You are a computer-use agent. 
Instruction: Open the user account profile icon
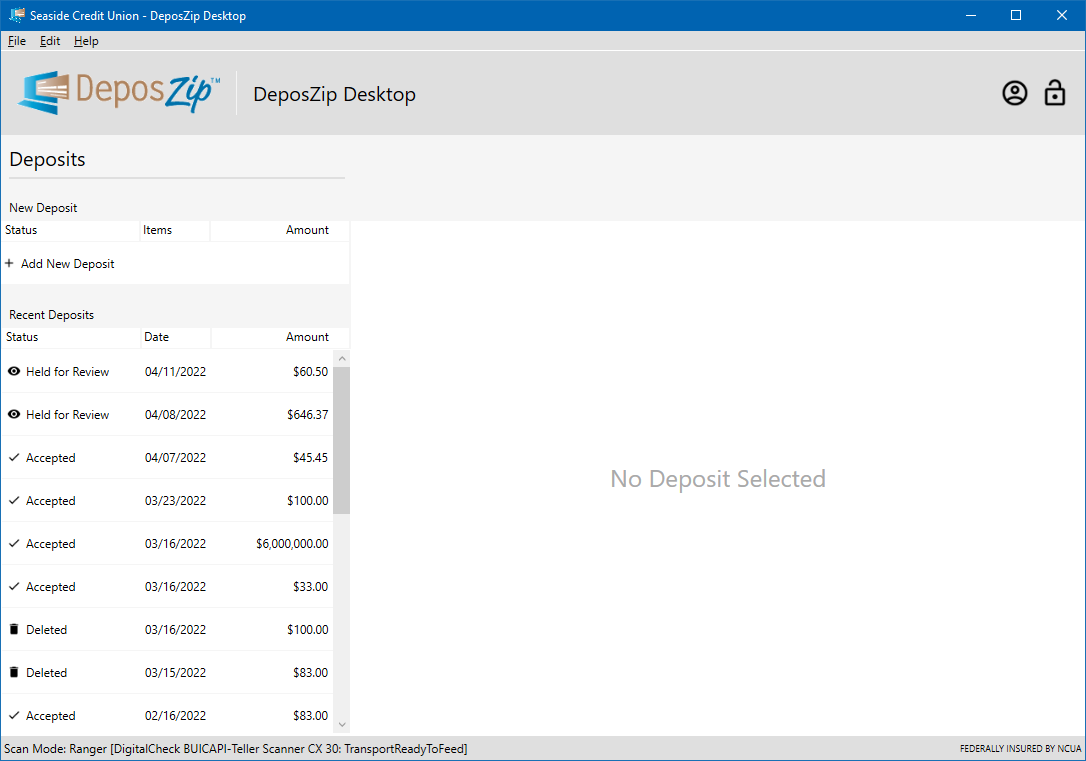point(1015,93)
